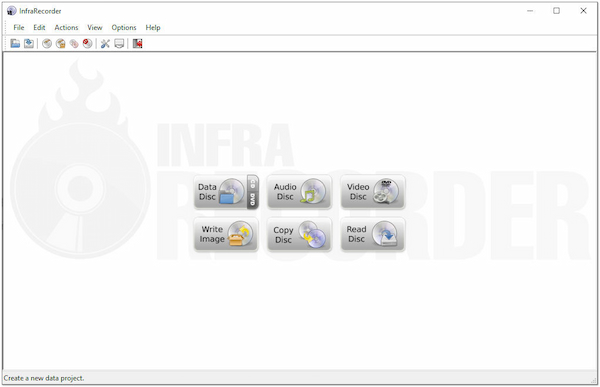Image resolution: width=600 pixels, height=387 pixels.
Task: Open the File menu
Action: coord(19,28)
